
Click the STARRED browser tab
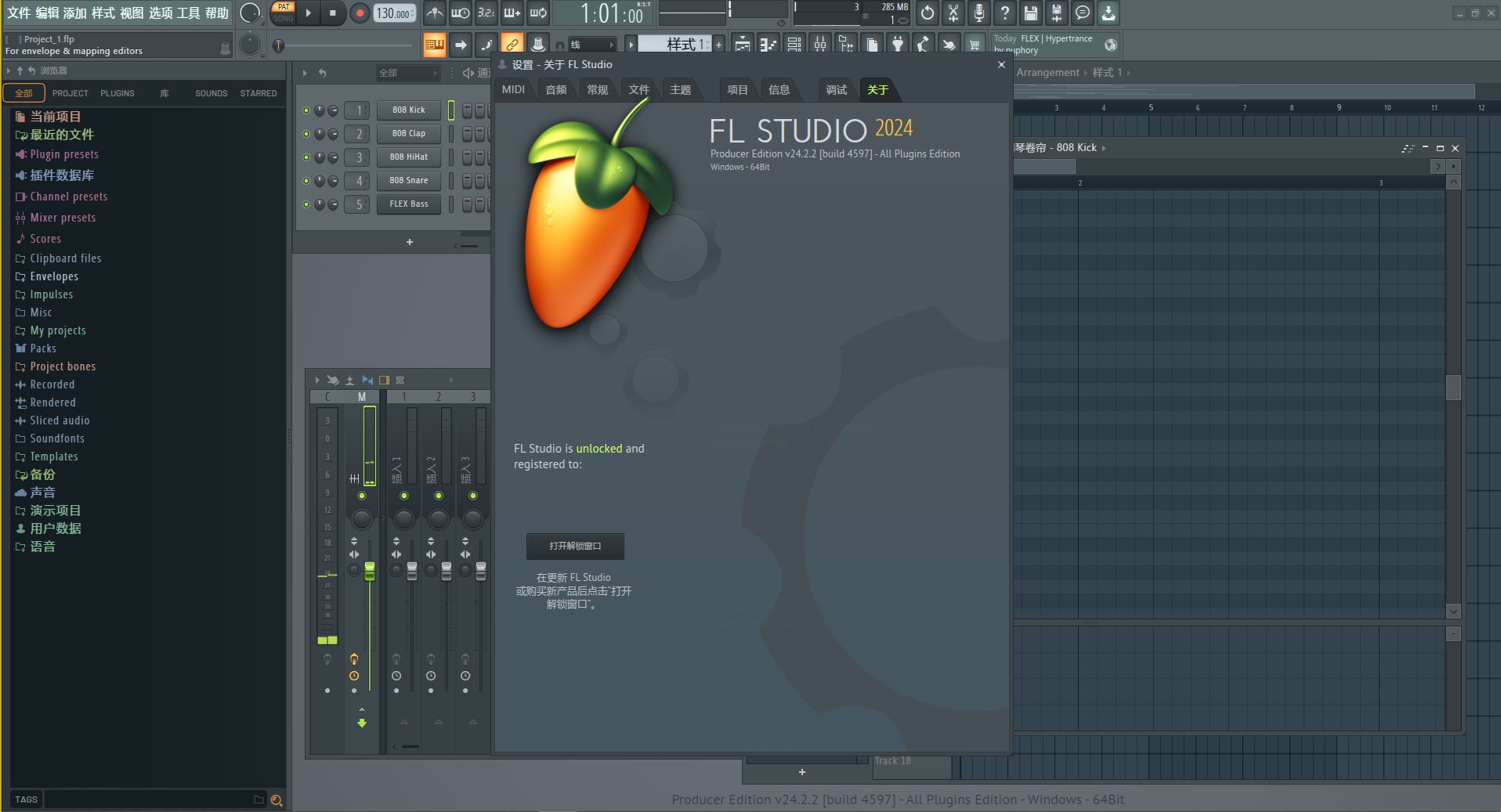(x=259, y=93)
